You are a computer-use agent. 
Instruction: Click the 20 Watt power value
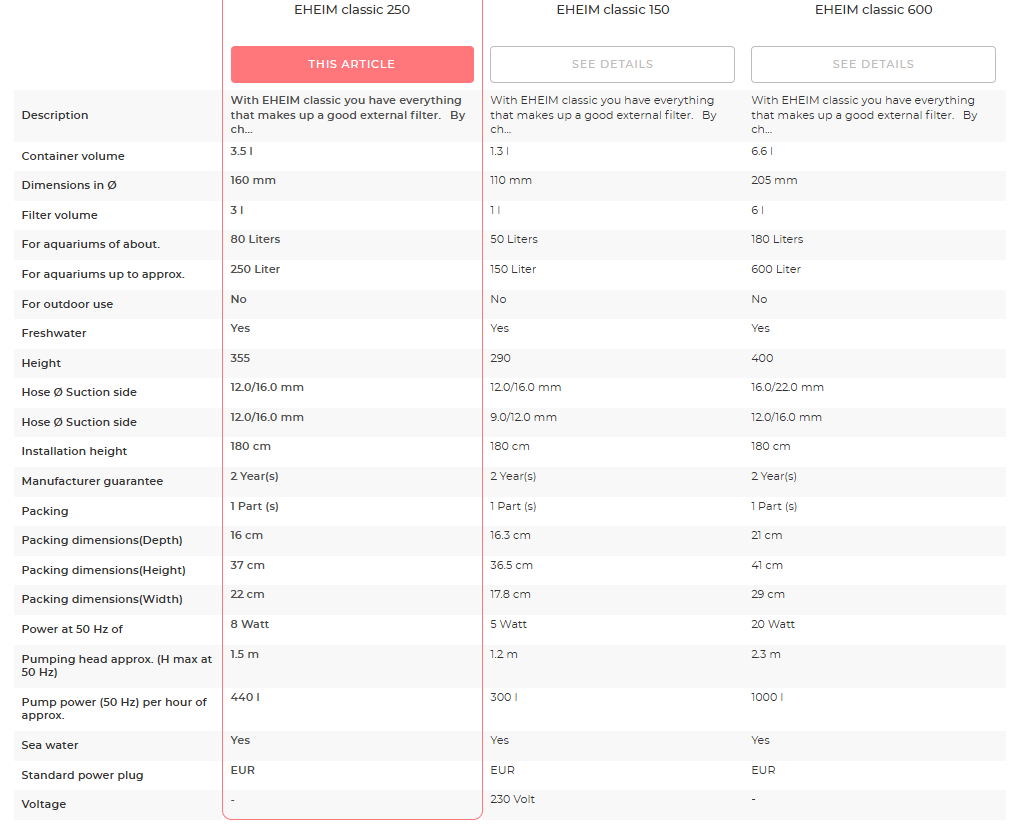pos(773,624)
